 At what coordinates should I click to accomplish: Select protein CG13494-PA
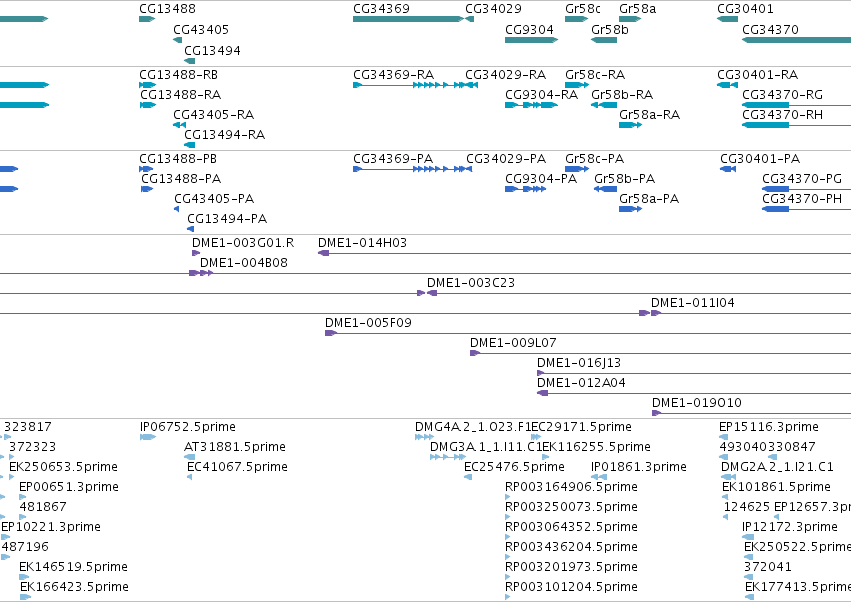(x=227, y=219)
